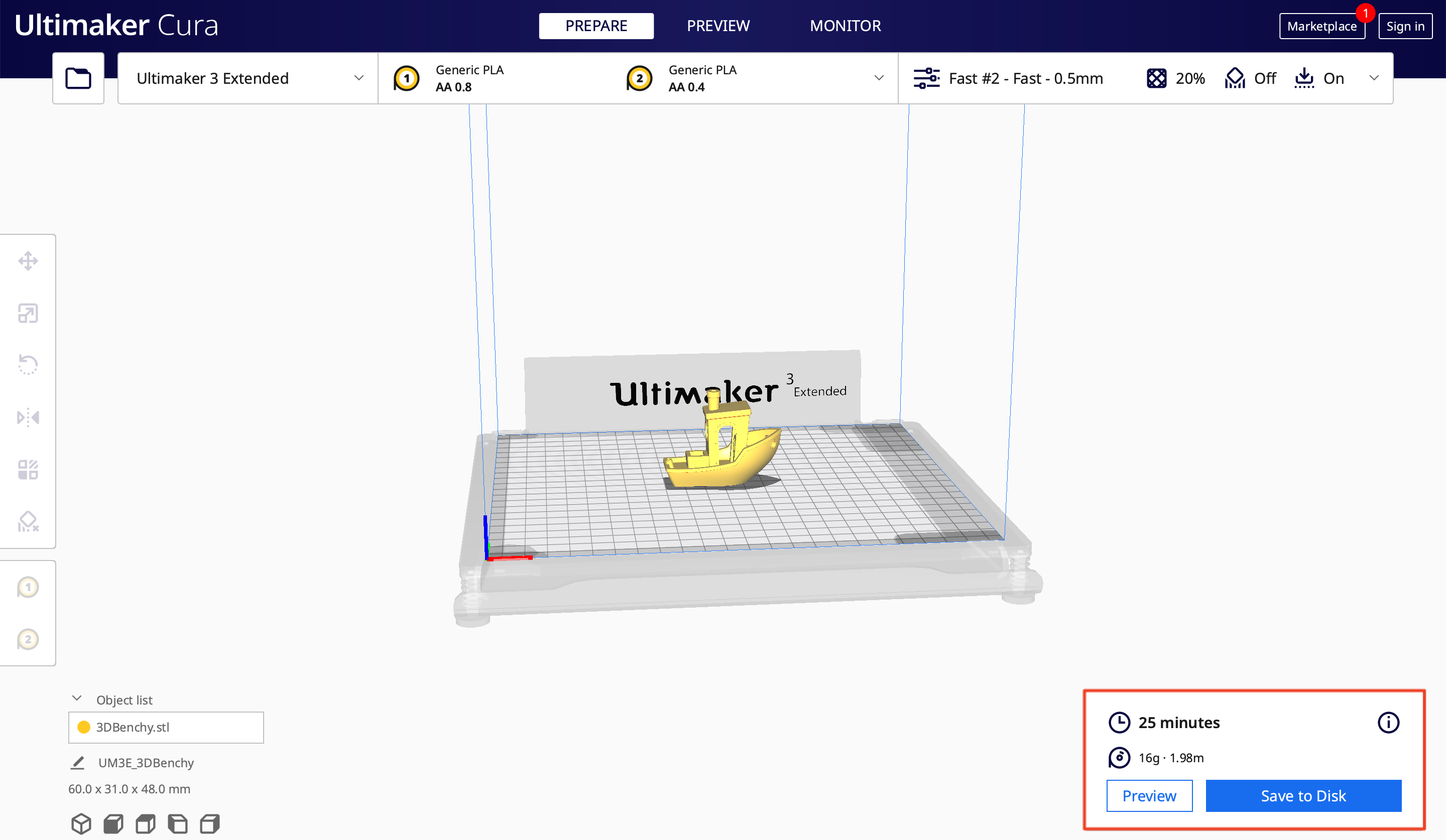The height and width of the screenshot is (840, 1446).
Task: Select the 3DBenchy.stl thumbnail
Action: pyautogui.click(x=84, y=727)
